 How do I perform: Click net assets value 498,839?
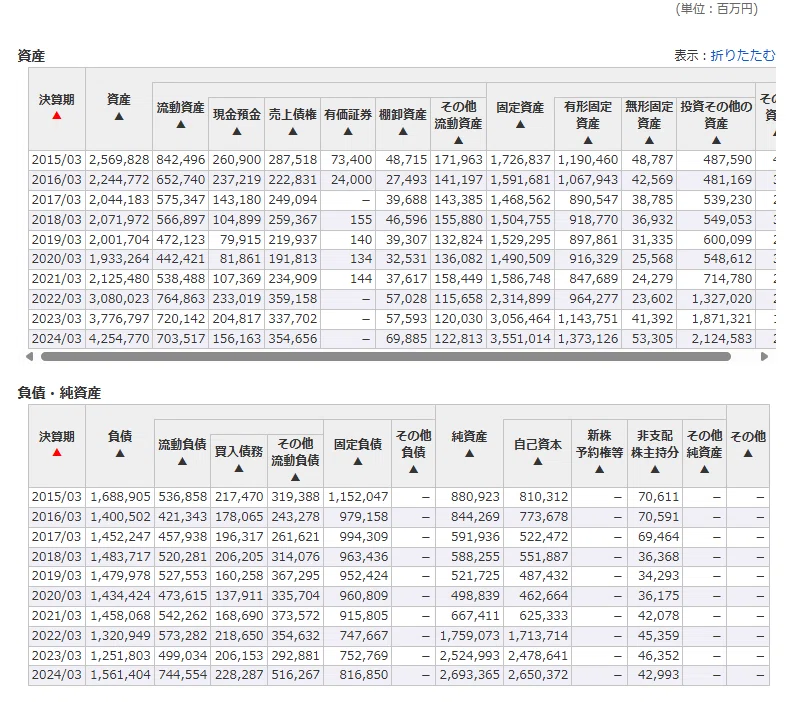coord(475,596)
